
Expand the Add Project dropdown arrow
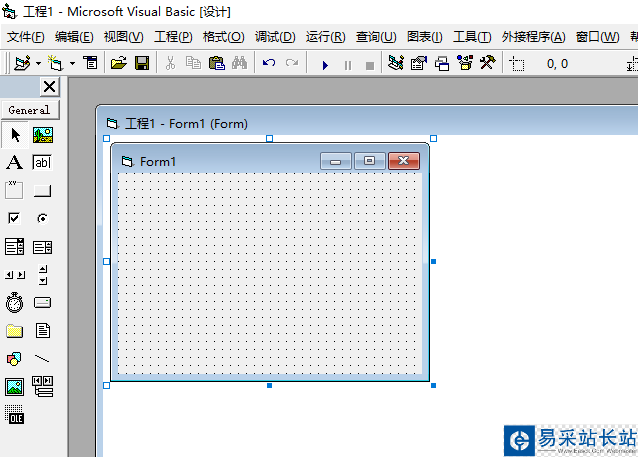[38, 63]
